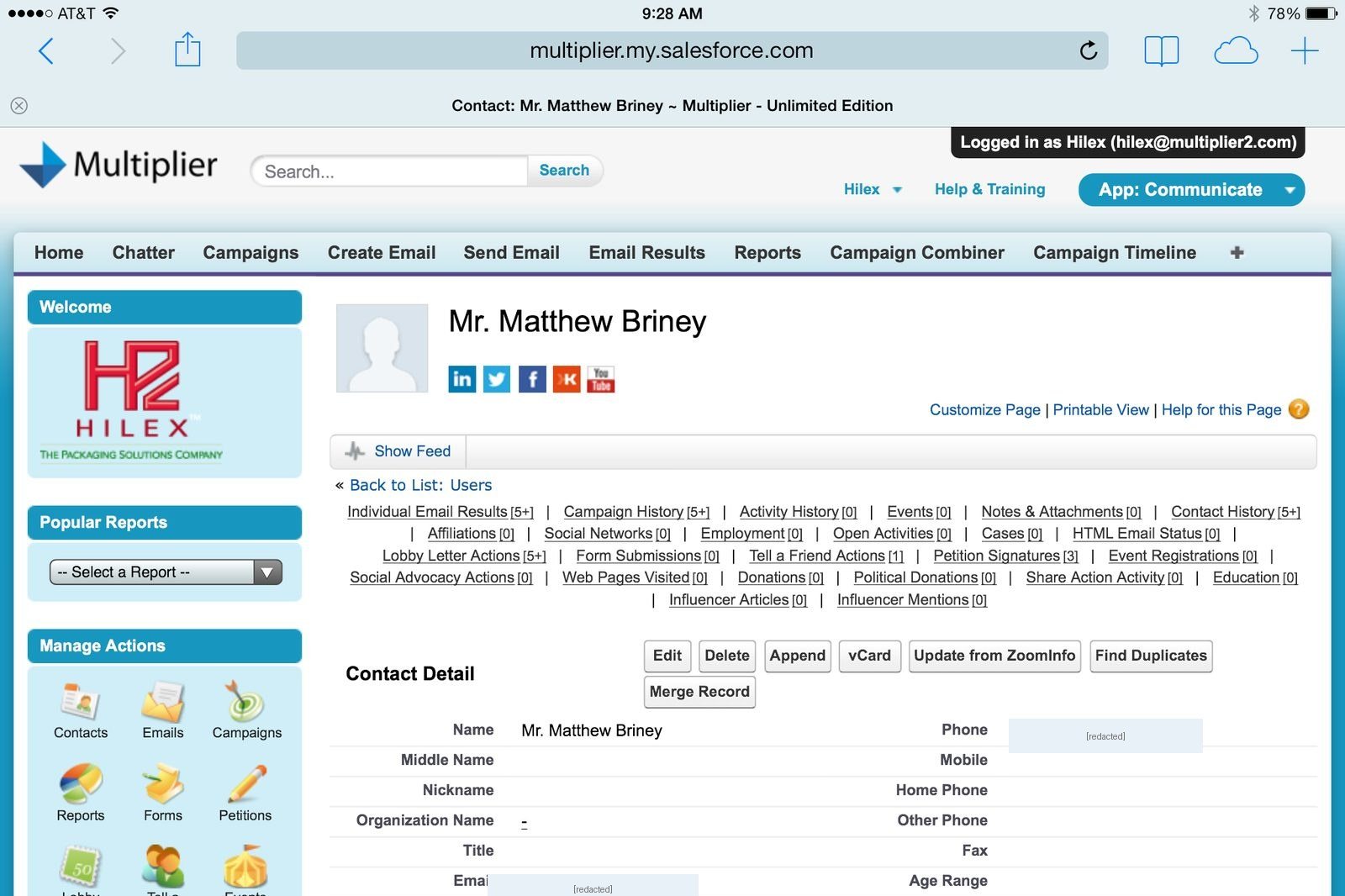
Task: Click Find Duplicates button
Action: [1151, 656]
